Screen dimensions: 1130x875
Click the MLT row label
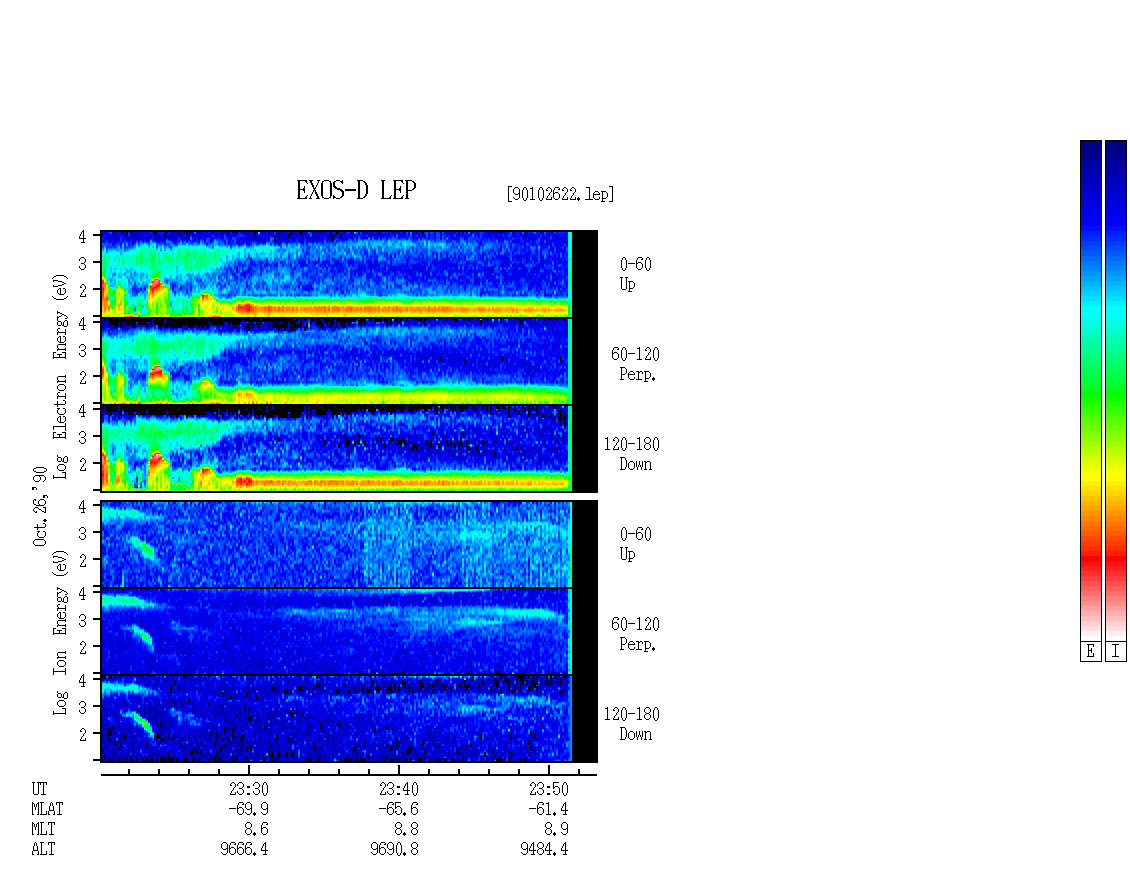(x=43, y=830)
